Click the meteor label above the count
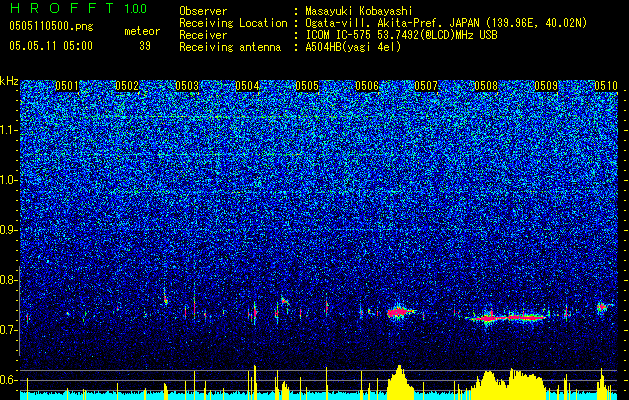This screenshot has width=629, height=400. (142, 31)
